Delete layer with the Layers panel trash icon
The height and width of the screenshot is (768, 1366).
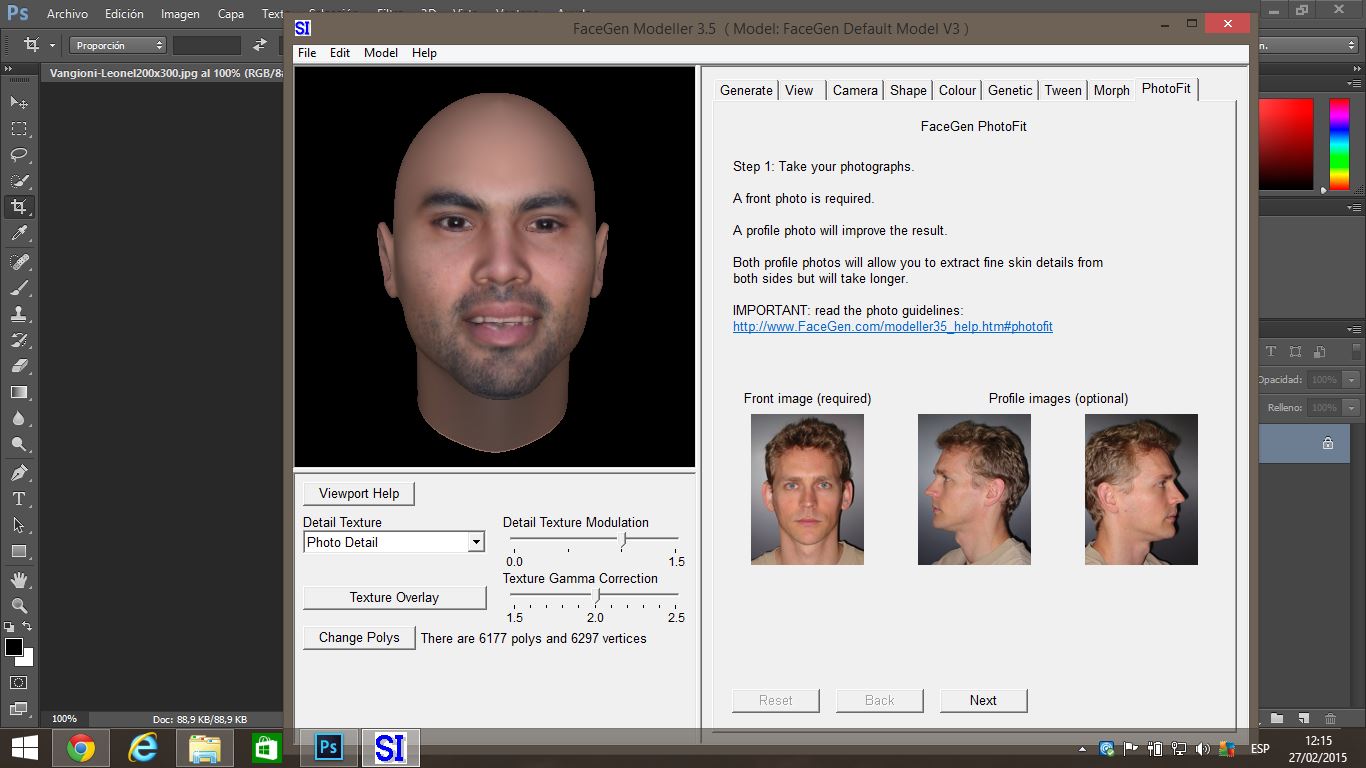(x=1330, y=719)
